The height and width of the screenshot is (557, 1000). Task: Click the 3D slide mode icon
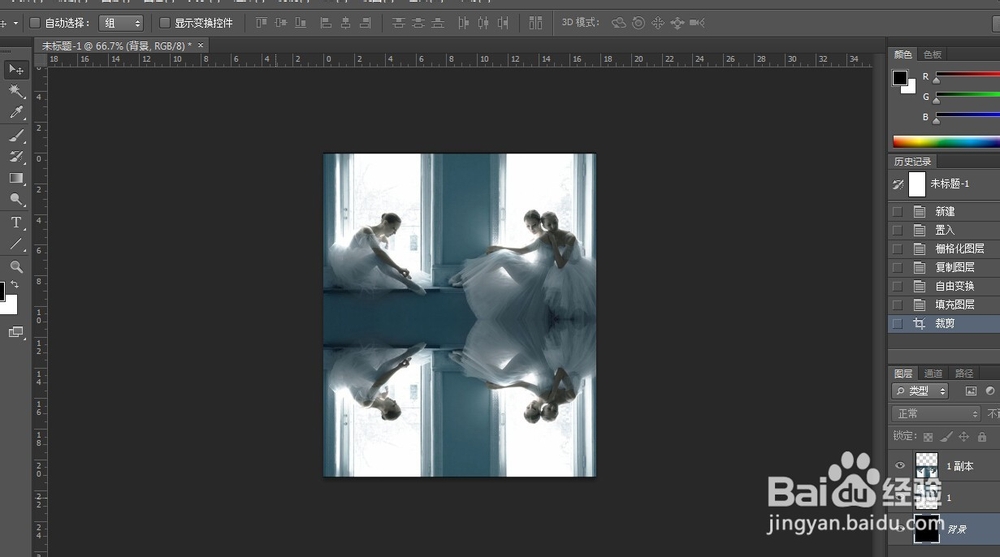point(677,23)
